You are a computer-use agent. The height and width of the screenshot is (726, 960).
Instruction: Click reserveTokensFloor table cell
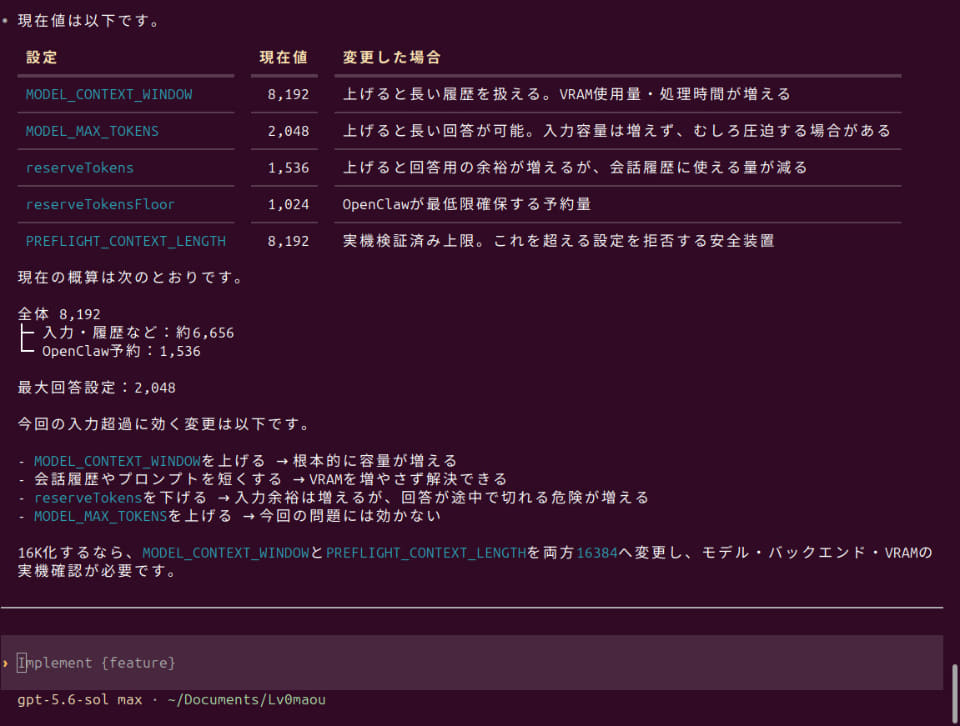tap(100, 204)
